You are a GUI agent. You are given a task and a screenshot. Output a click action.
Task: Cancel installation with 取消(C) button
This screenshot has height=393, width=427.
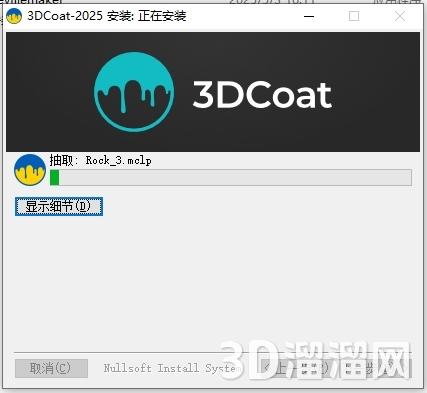click(51, 368)
